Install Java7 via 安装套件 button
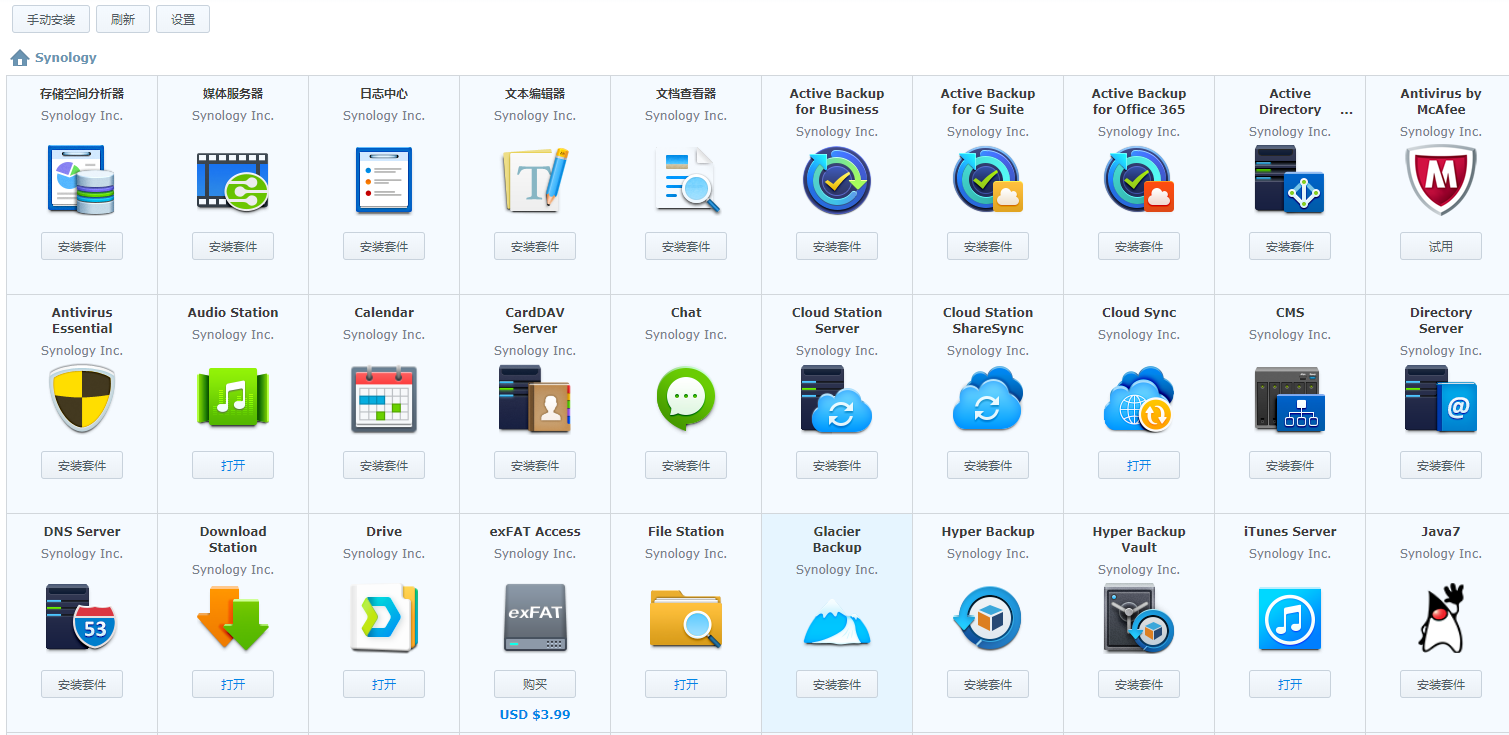The image size is (1509, 735). point(1441,684)
